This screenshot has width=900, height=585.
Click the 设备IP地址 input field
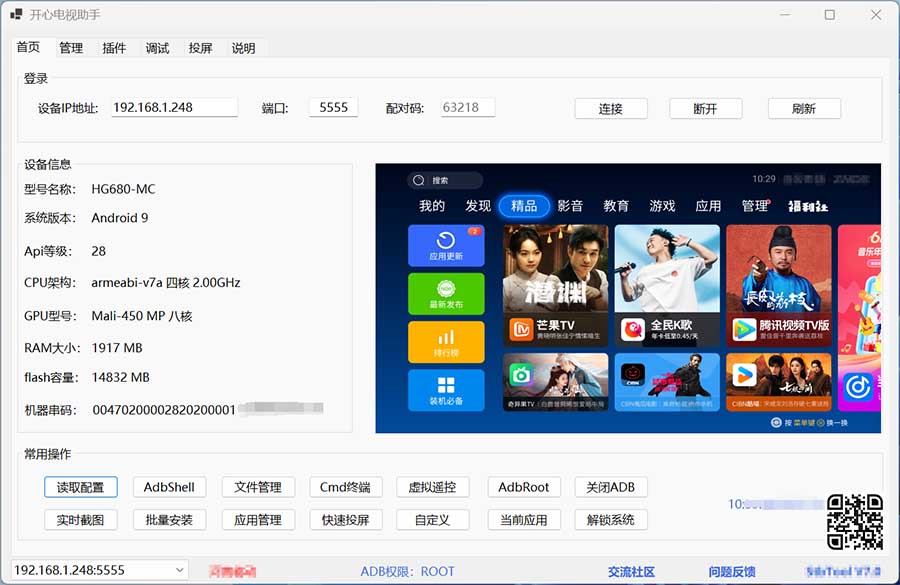174,107
